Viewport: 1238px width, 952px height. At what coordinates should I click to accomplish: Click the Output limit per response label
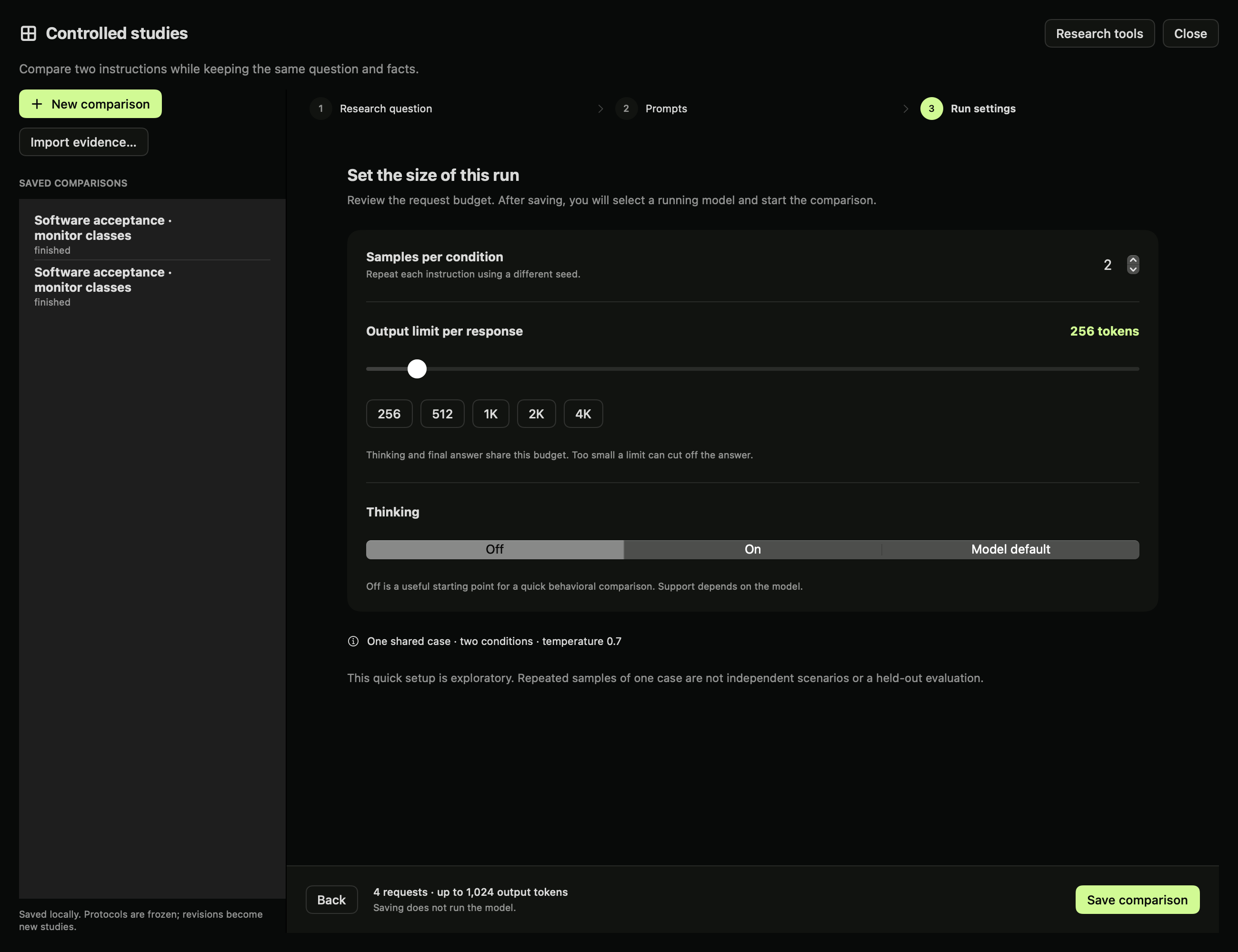pyautogui.click(x=444, y=331)
